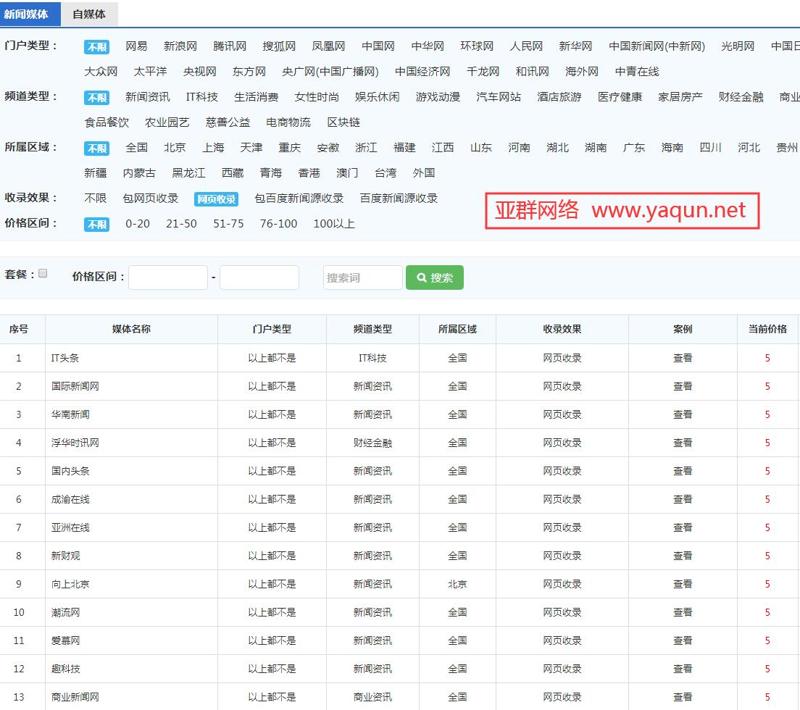Viewport: 800px width, 710px height.
Task: Open 查看 case for 国际新闻网
Action: (x=682, y=386)
